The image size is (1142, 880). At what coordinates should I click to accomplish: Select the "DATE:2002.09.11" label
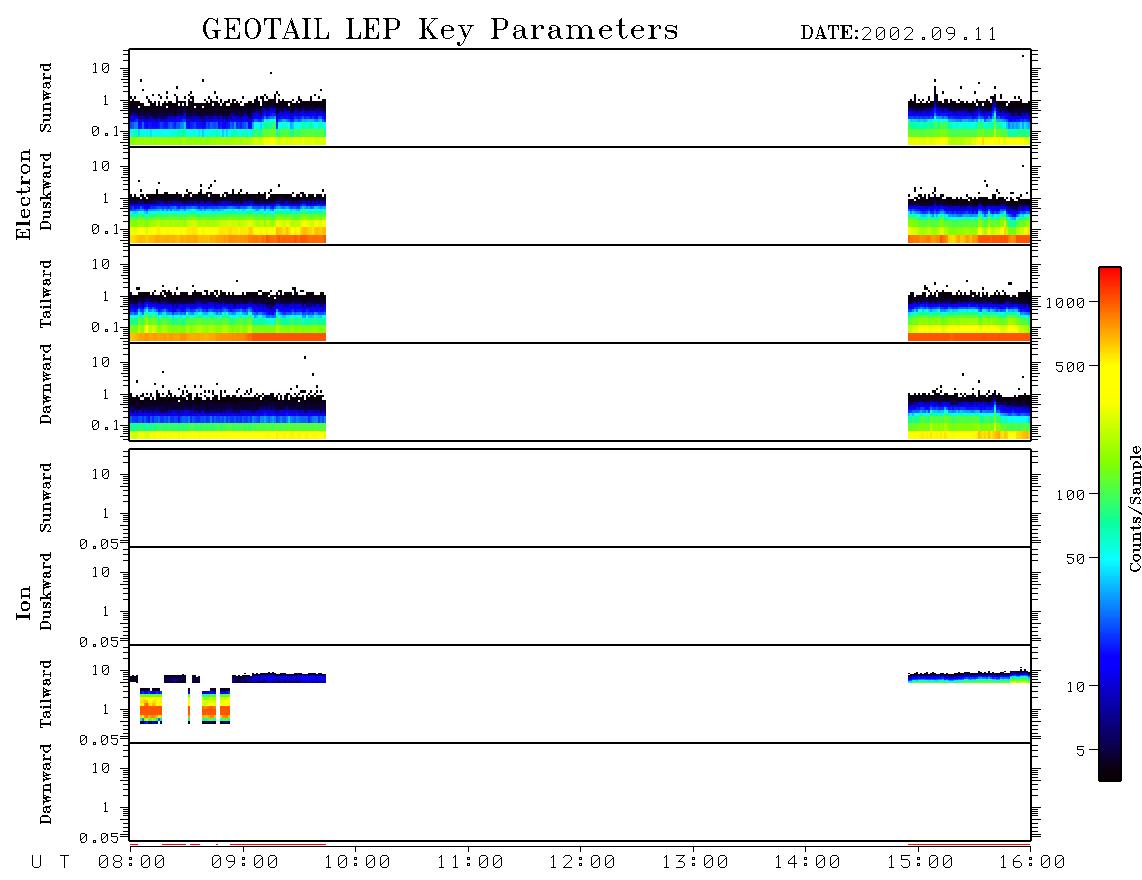[899, 34]
